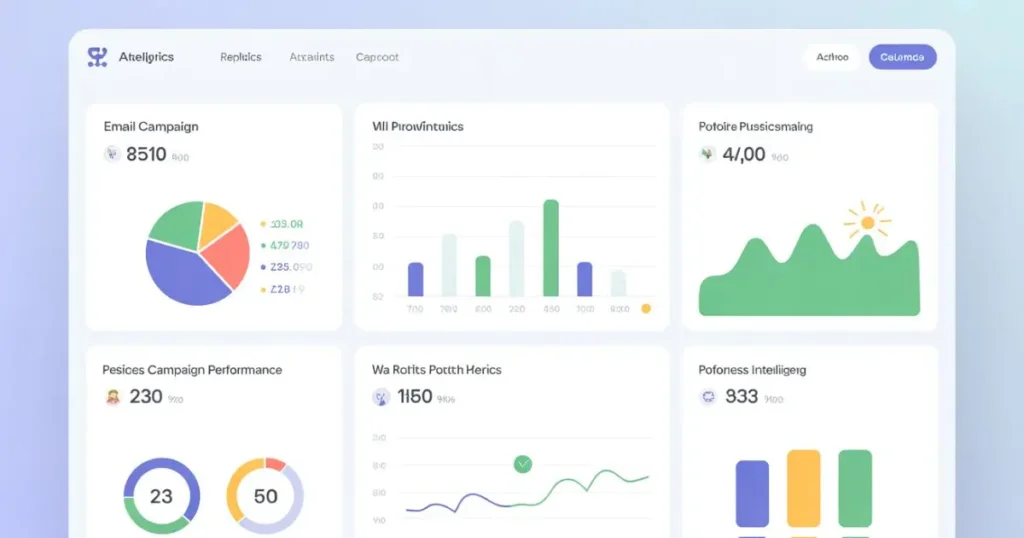Image resolution: width=1024 pixels, height=538 pixels.
Task: Open the Replics nav tab
Action: pyautogui.click(x=240, y=57)
